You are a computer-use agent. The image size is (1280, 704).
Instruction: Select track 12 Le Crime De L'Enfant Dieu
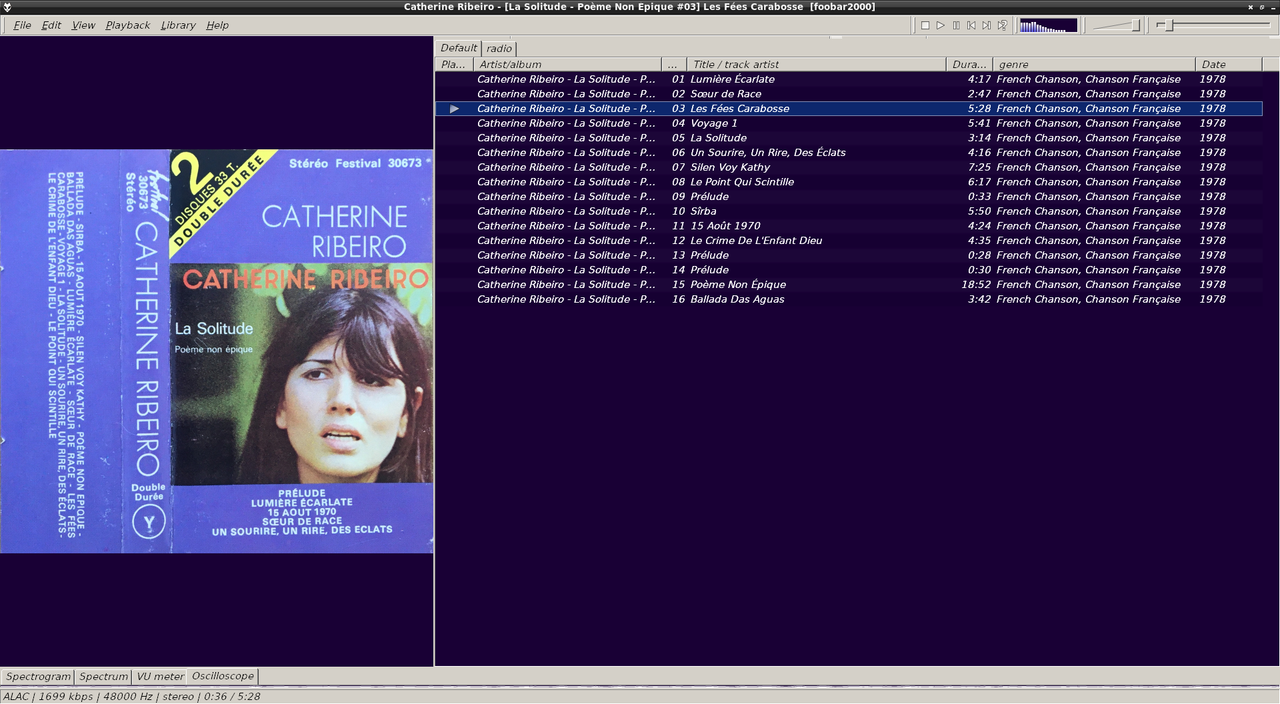click(x=849, y=240)
